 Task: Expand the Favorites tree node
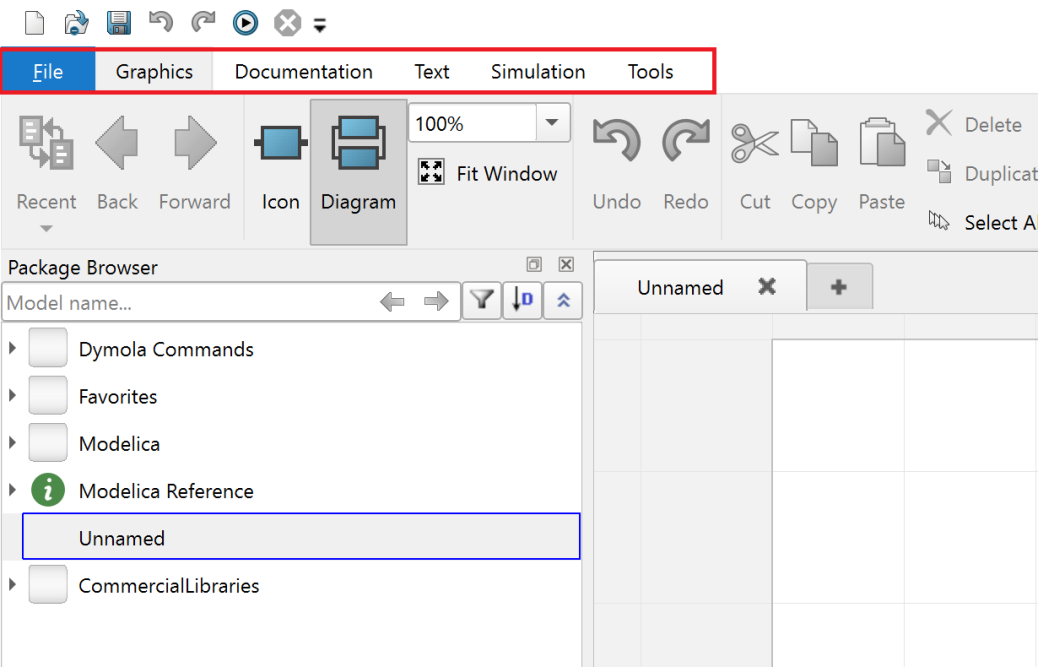click(13, 396)
